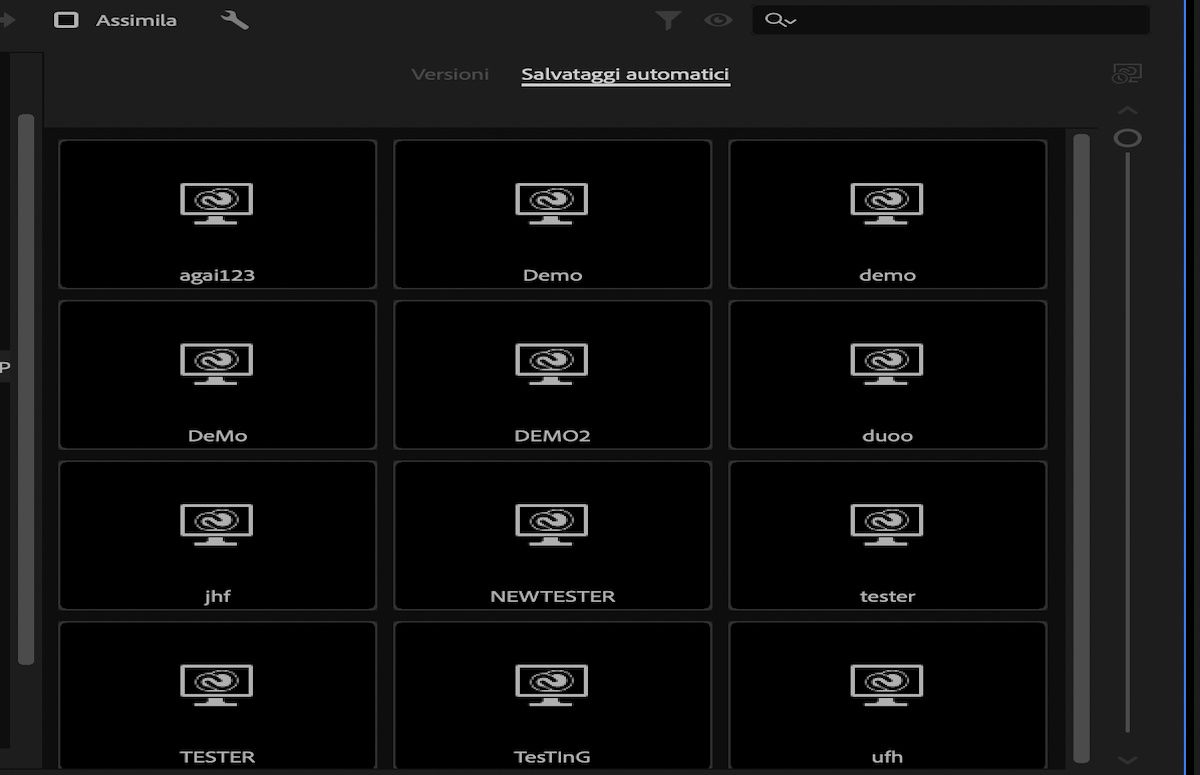Toggle the eye visibility filter icon
The height and width of the screenshot is (775, 1200).
click(x=718, y=20)
